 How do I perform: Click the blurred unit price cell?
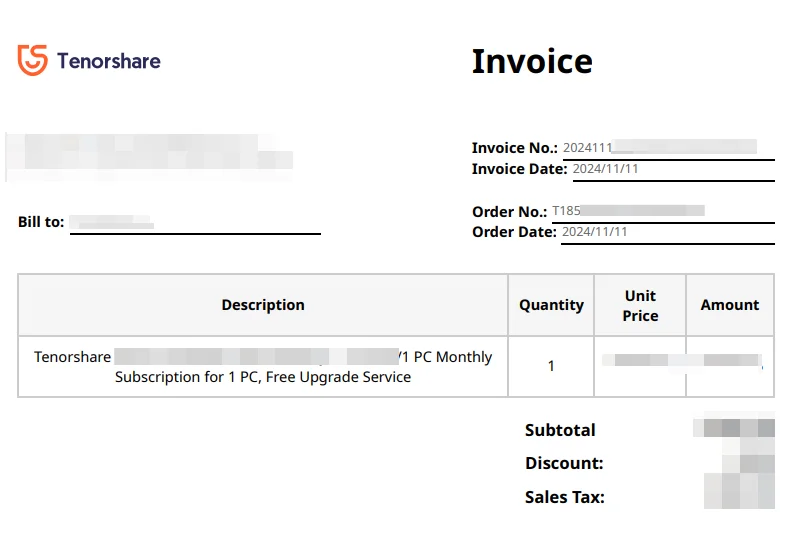point(640,361)
